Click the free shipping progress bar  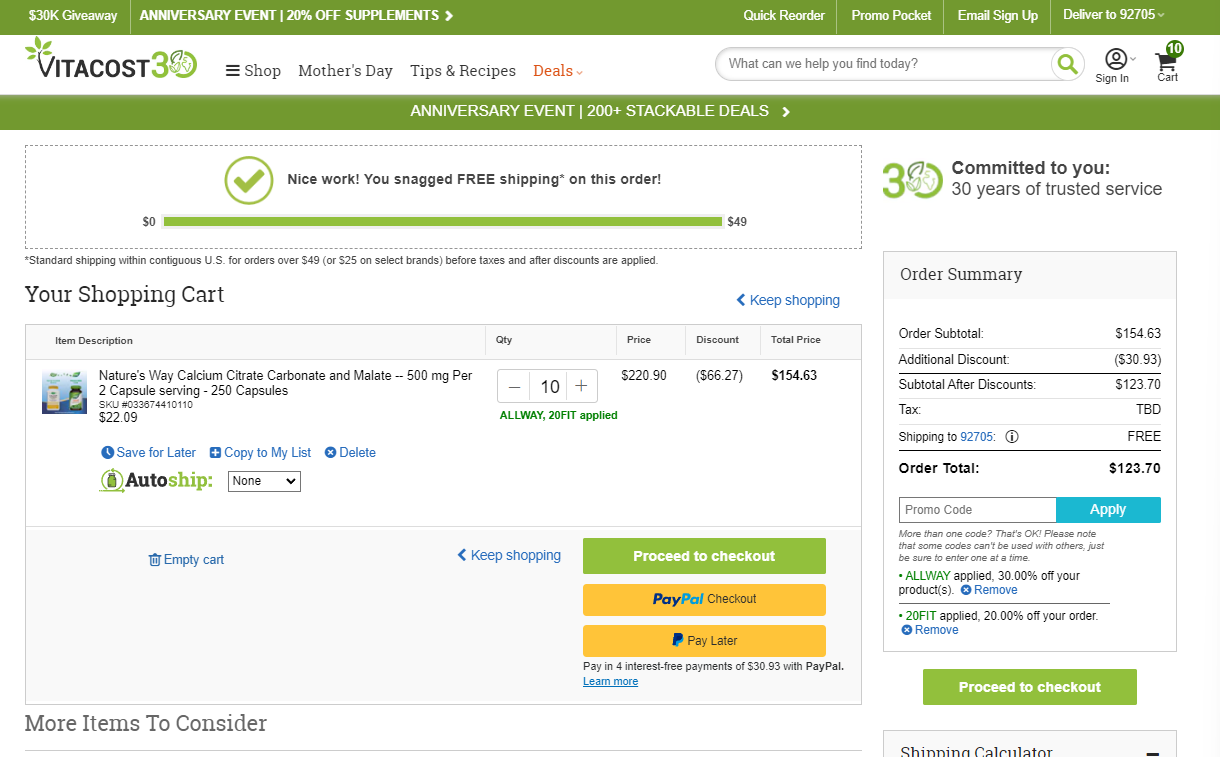443,221
